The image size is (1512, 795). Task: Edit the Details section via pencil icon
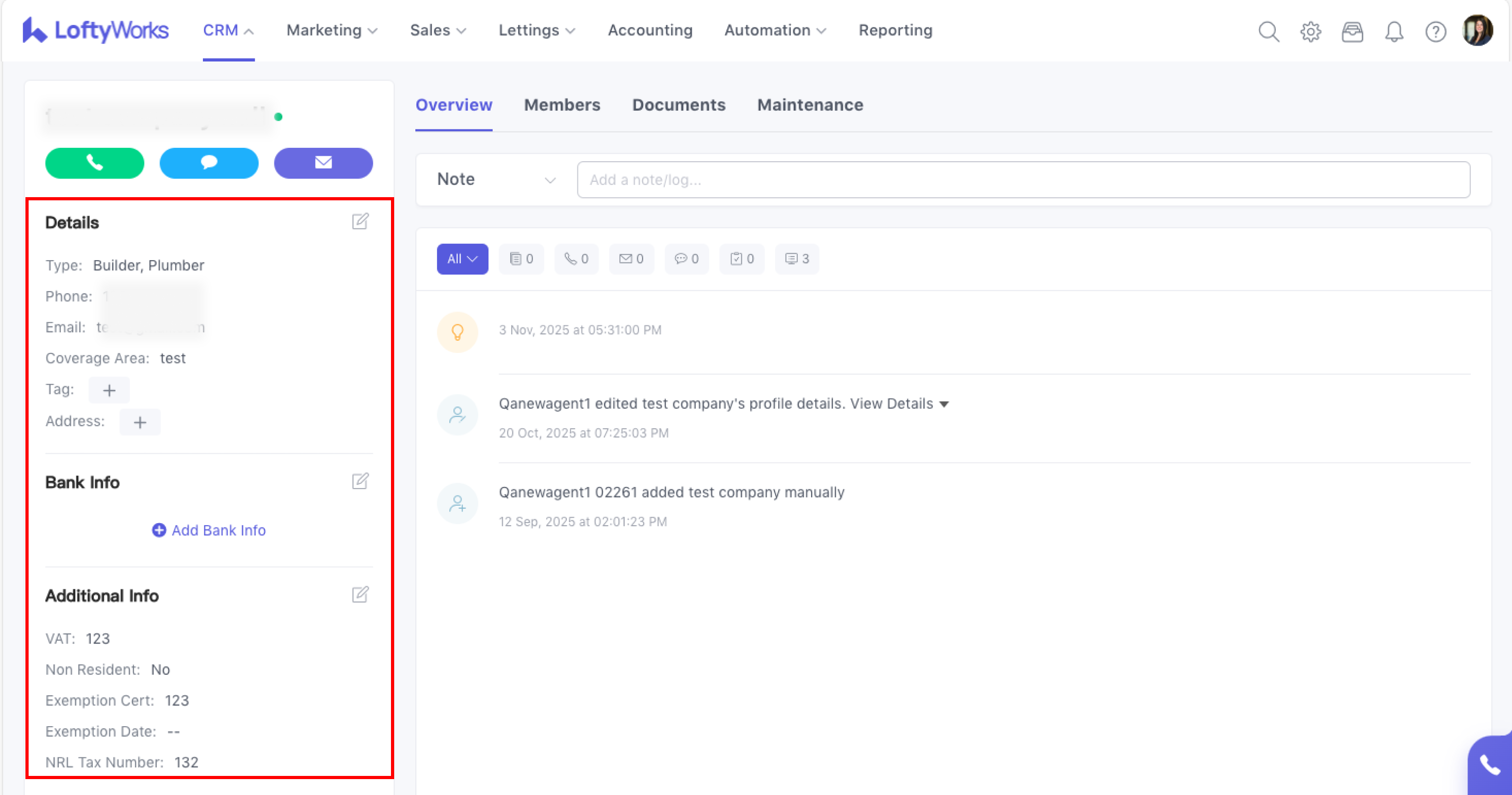[x=360, y=222]
